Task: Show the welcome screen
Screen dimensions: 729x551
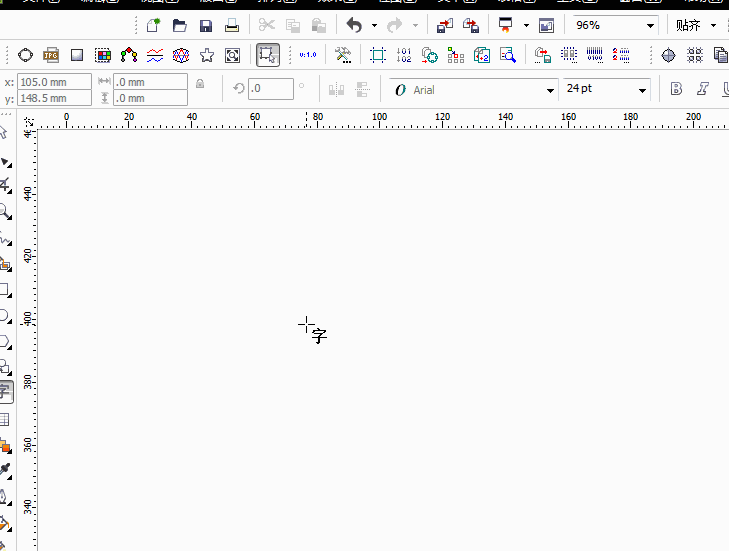Action: point(546,26)
